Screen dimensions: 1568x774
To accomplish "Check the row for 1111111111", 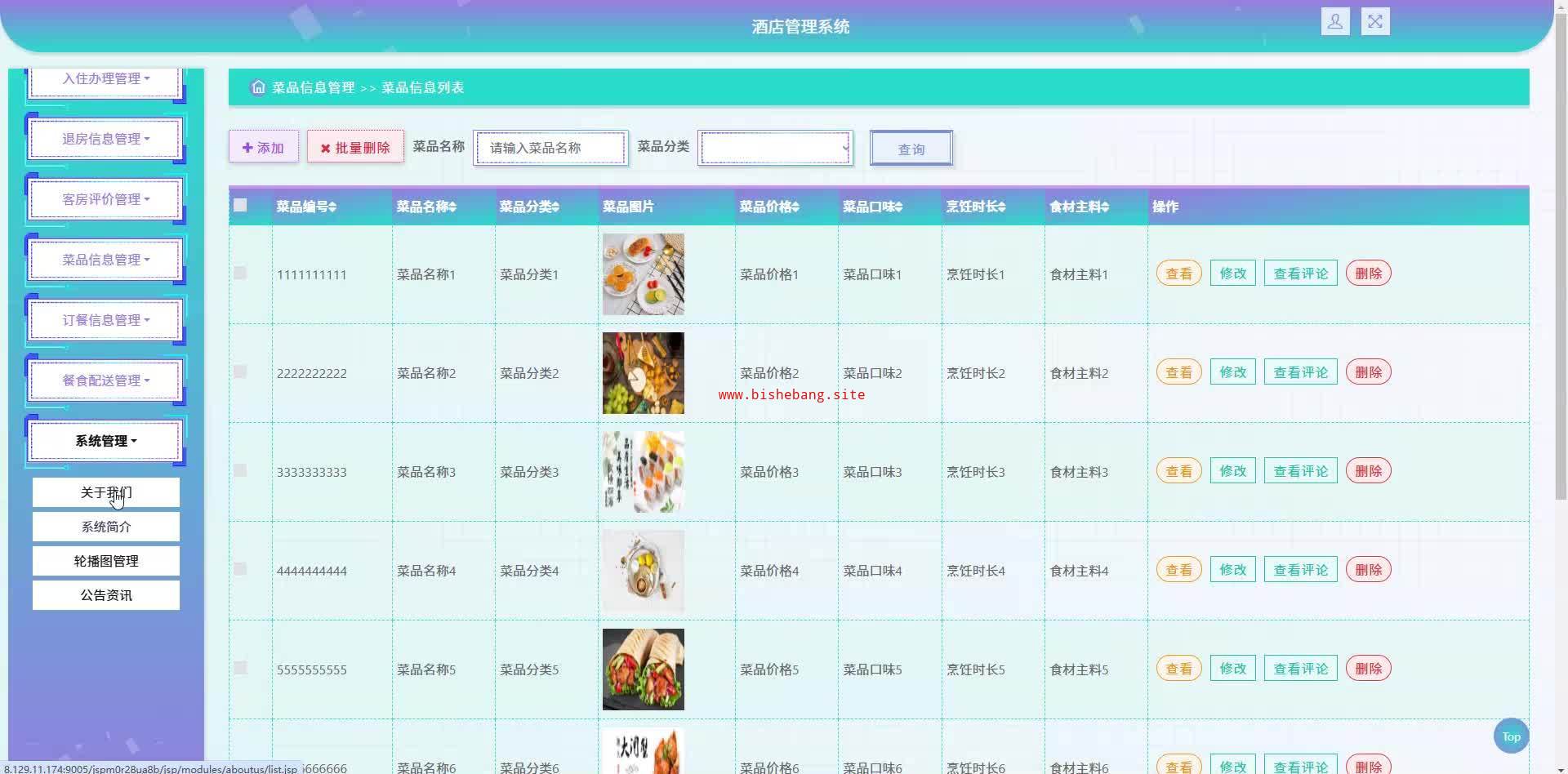I will pos(240,273).
